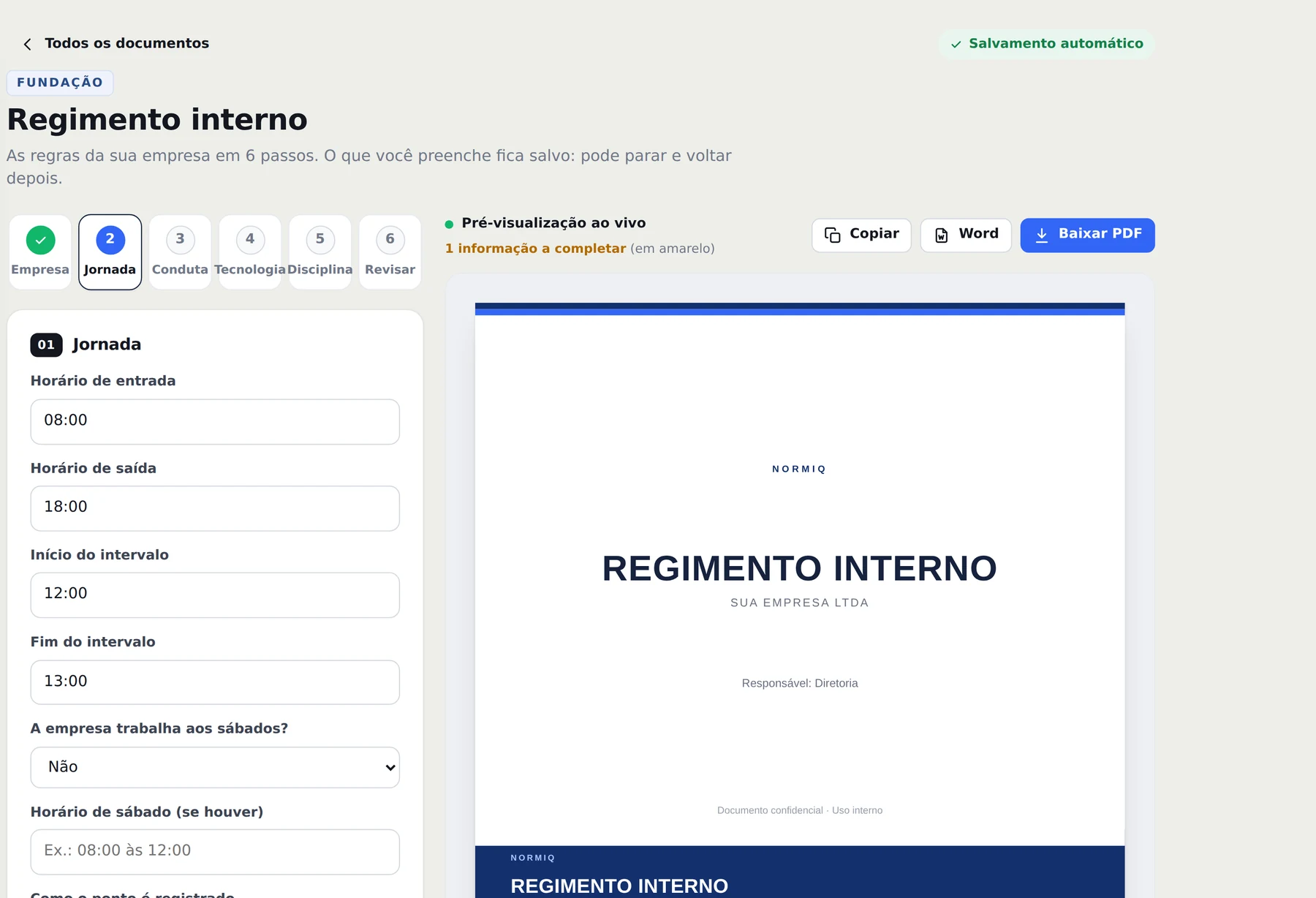Click Horário de sábado input field

click(x=215, y=851)
